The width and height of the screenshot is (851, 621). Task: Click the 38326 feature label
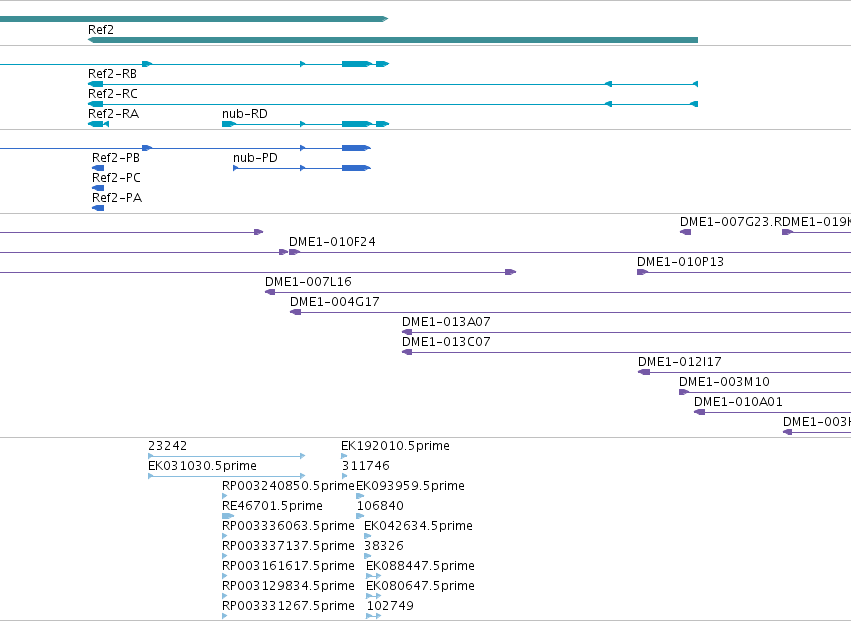tap(384, 547)
